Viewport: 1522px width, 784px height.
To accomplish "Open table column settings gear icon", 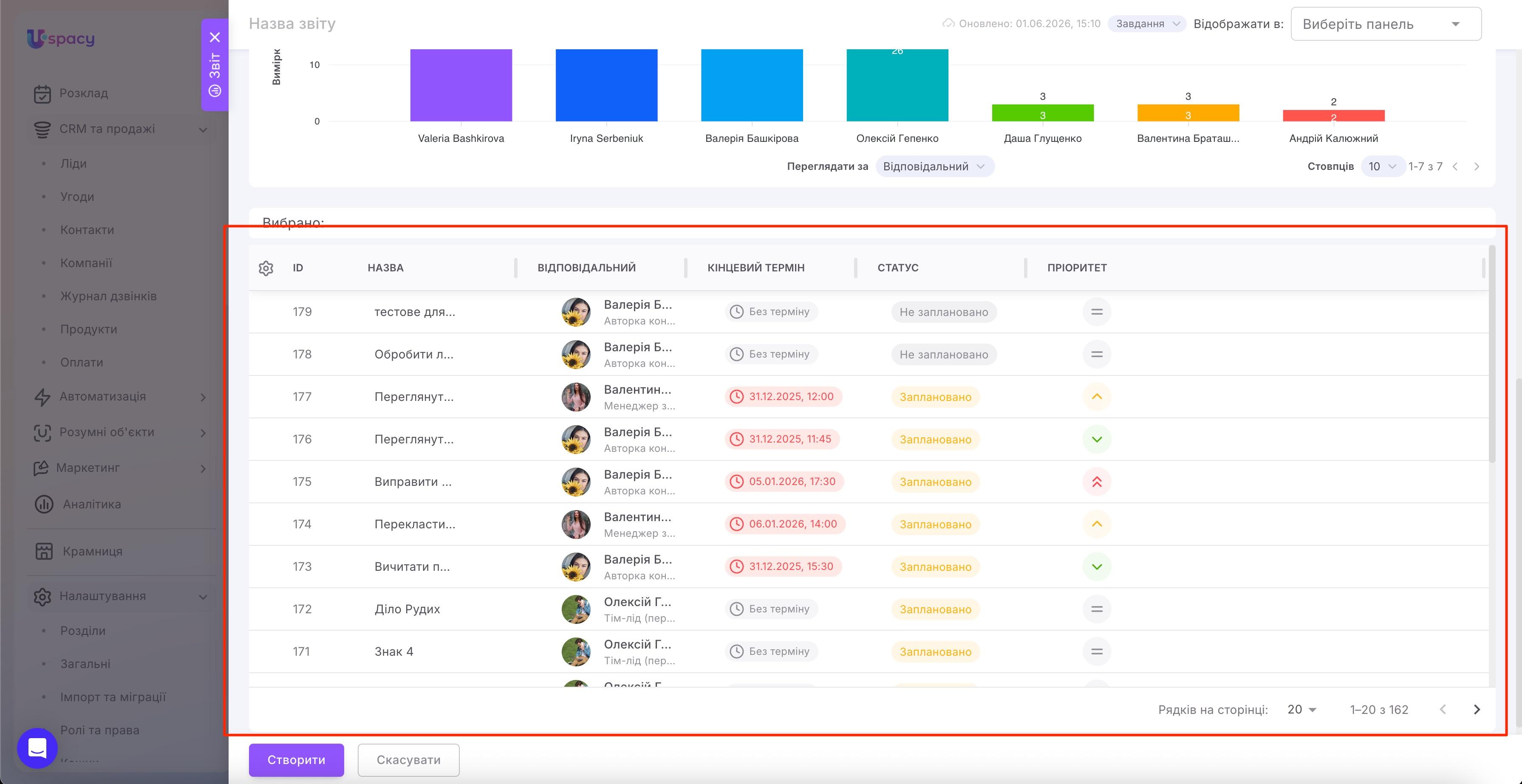I will tap(266, 268).
